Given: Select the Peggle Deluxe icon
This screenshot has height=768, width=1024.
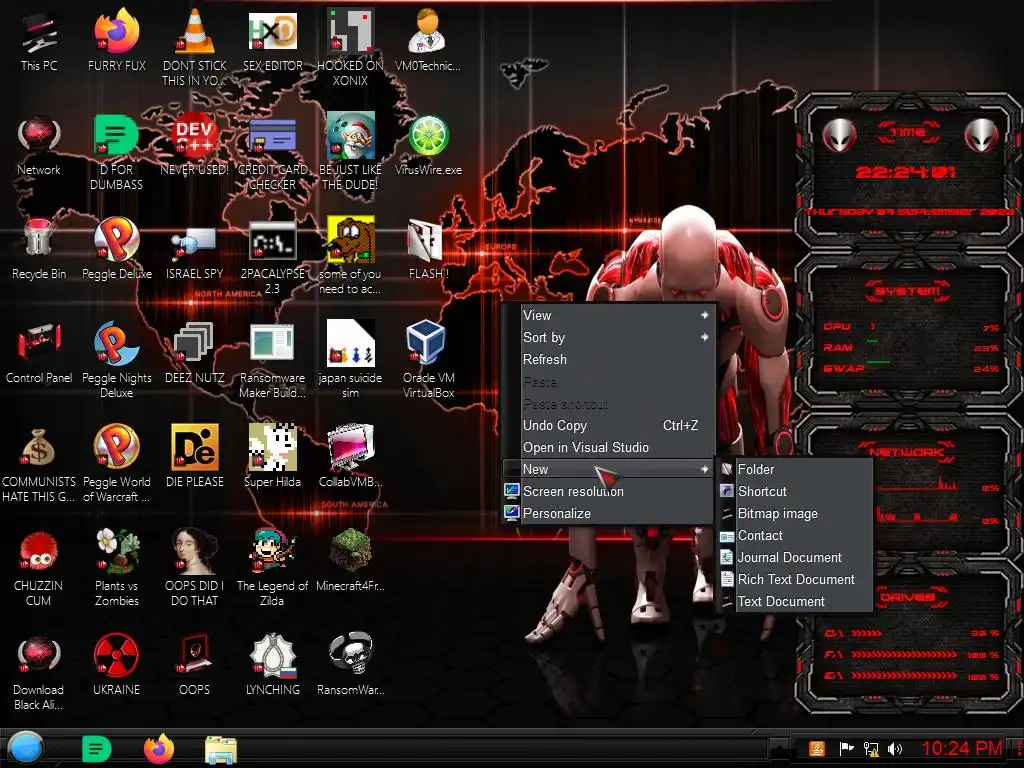Looking at the screenshot, I should pyautogui.click(x=116, y=249).
